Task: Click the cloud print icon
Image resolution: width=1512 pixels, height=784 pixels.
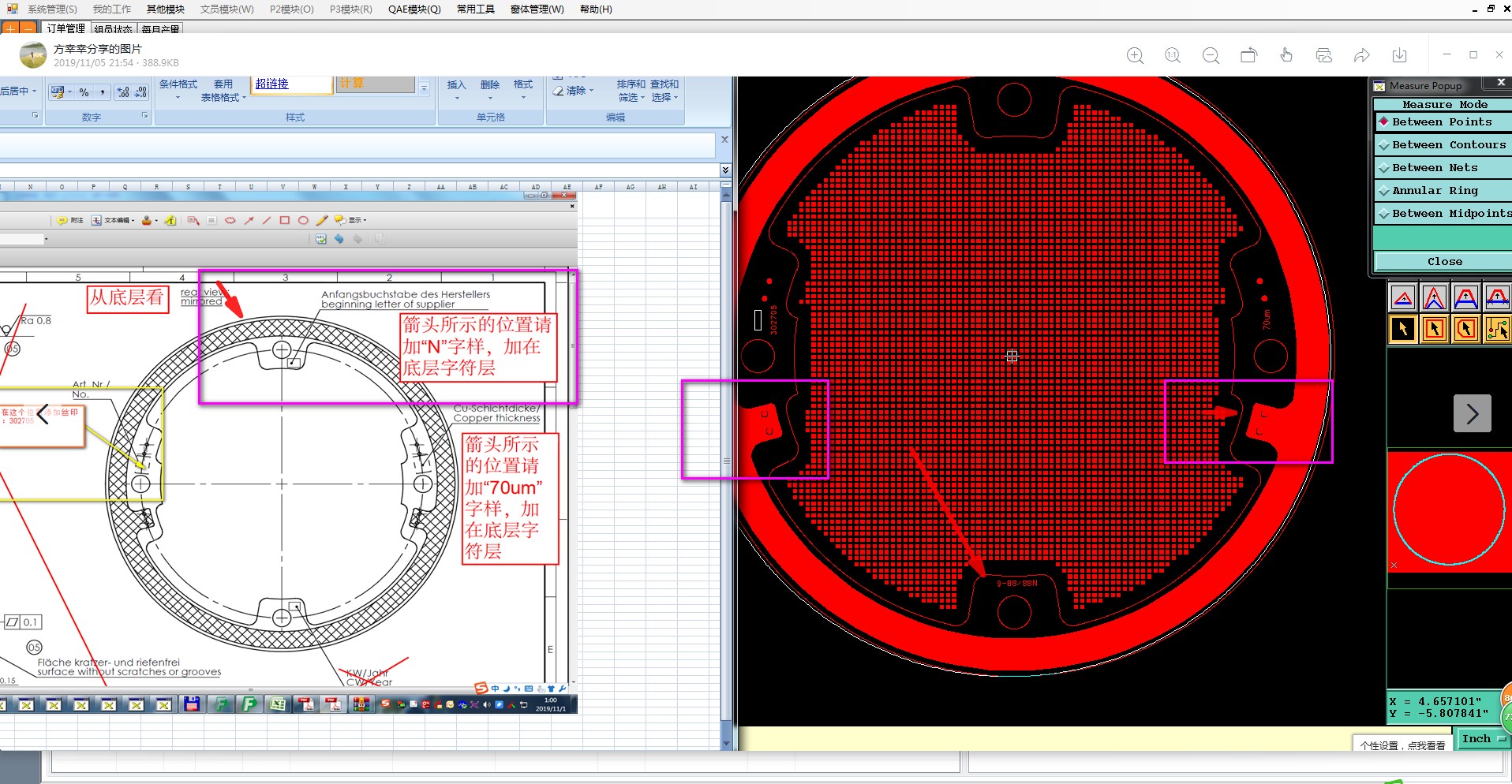Action: pyautogui.click(x=1324, y=55)
